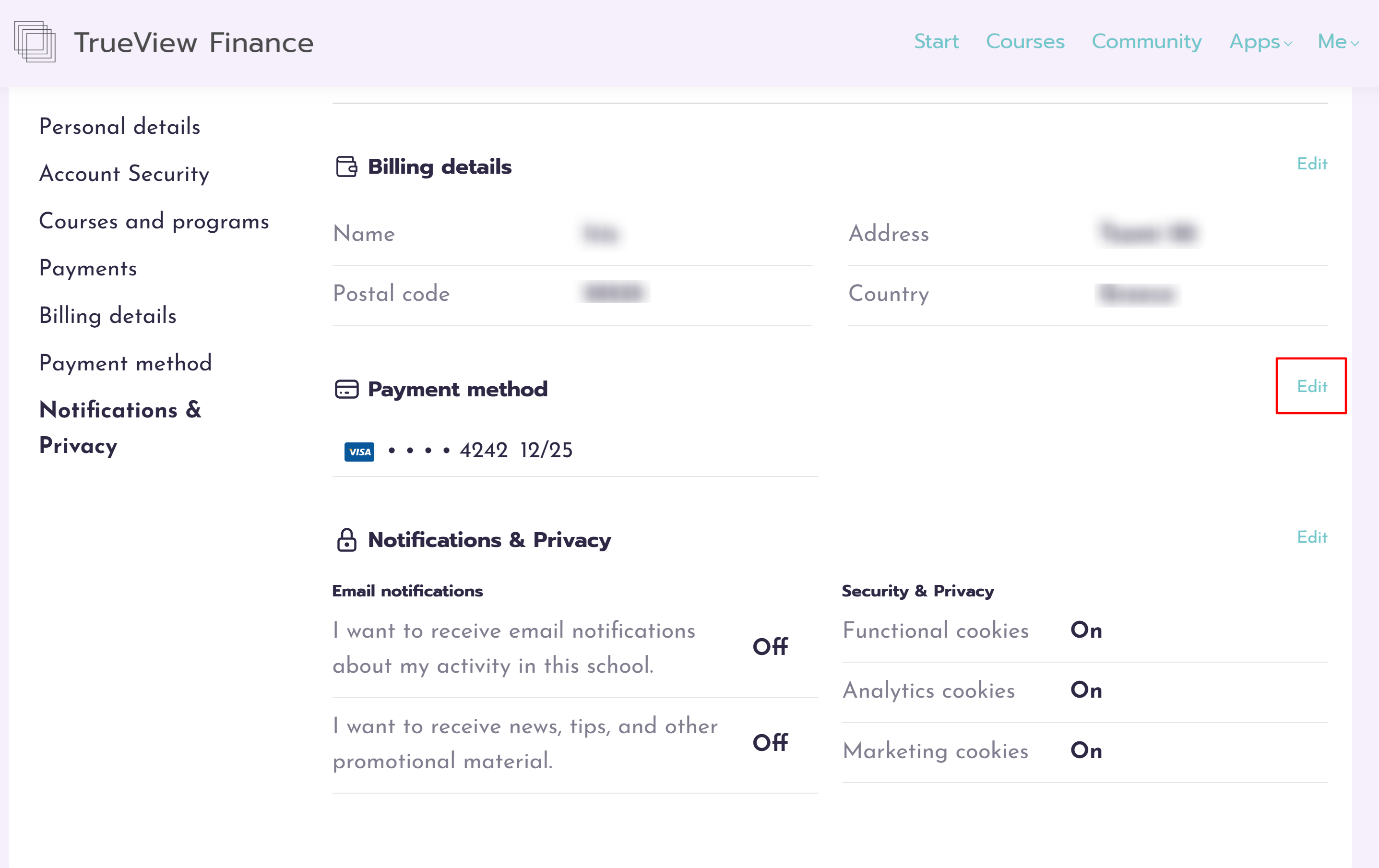This screenshot has height=868, width=1379.
Task: Edit Notifications & Privacy settings
Action: coord(1311,537)
